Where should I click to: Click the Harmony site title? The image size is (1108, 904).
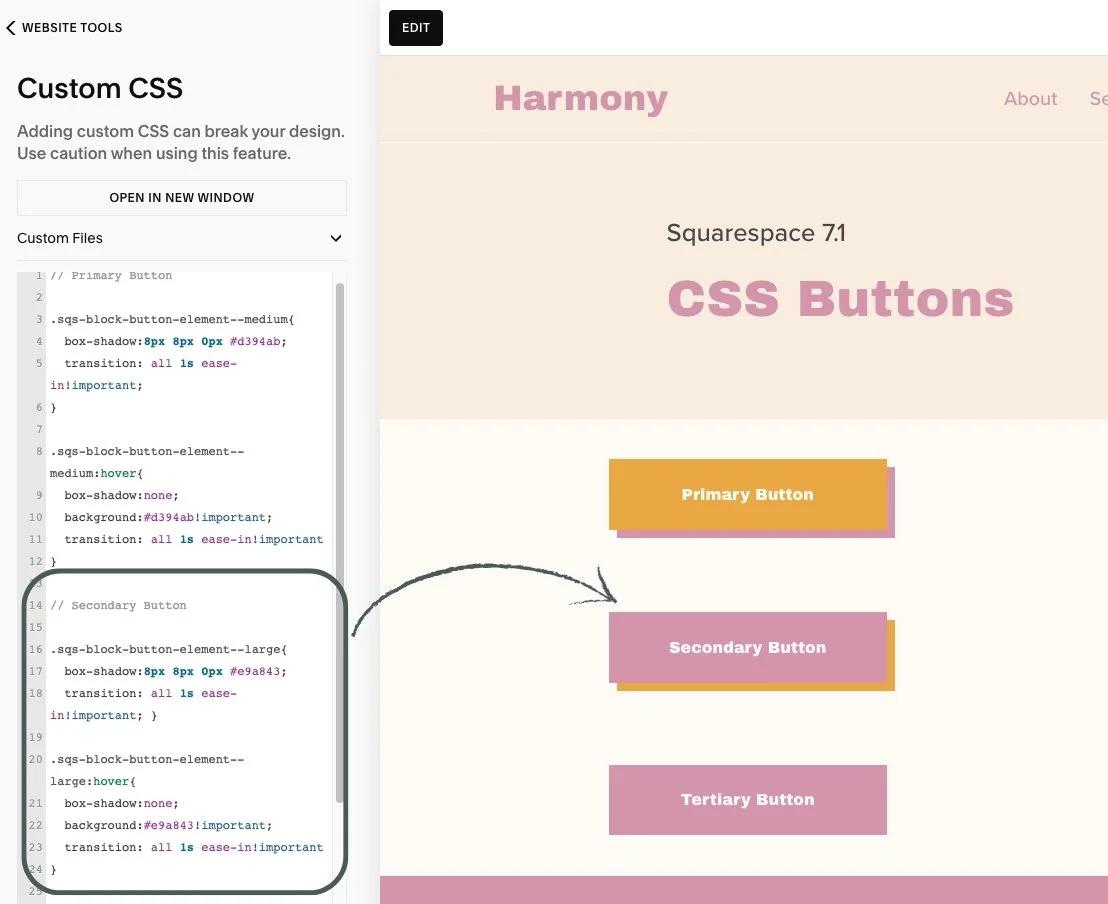coord(581,98)
